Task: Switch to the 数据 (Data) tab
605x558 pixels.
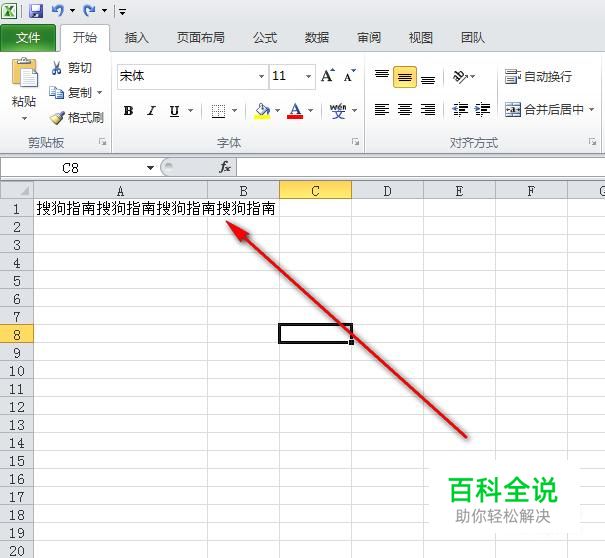Action: click(x=317, y=38)
